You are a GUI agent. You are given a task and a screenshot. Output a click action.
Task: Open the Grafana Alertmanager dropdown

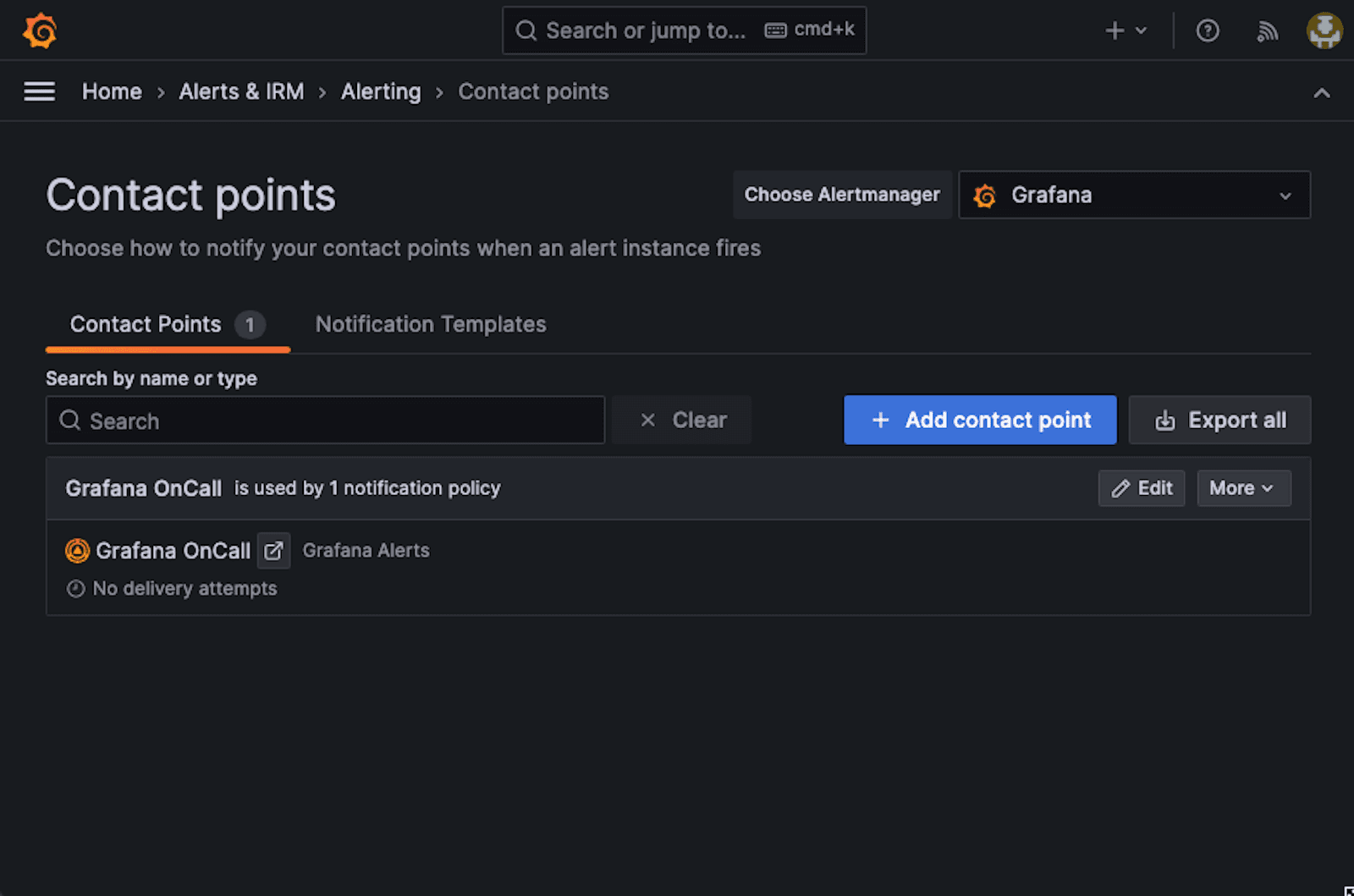(x=1134, y=195)
